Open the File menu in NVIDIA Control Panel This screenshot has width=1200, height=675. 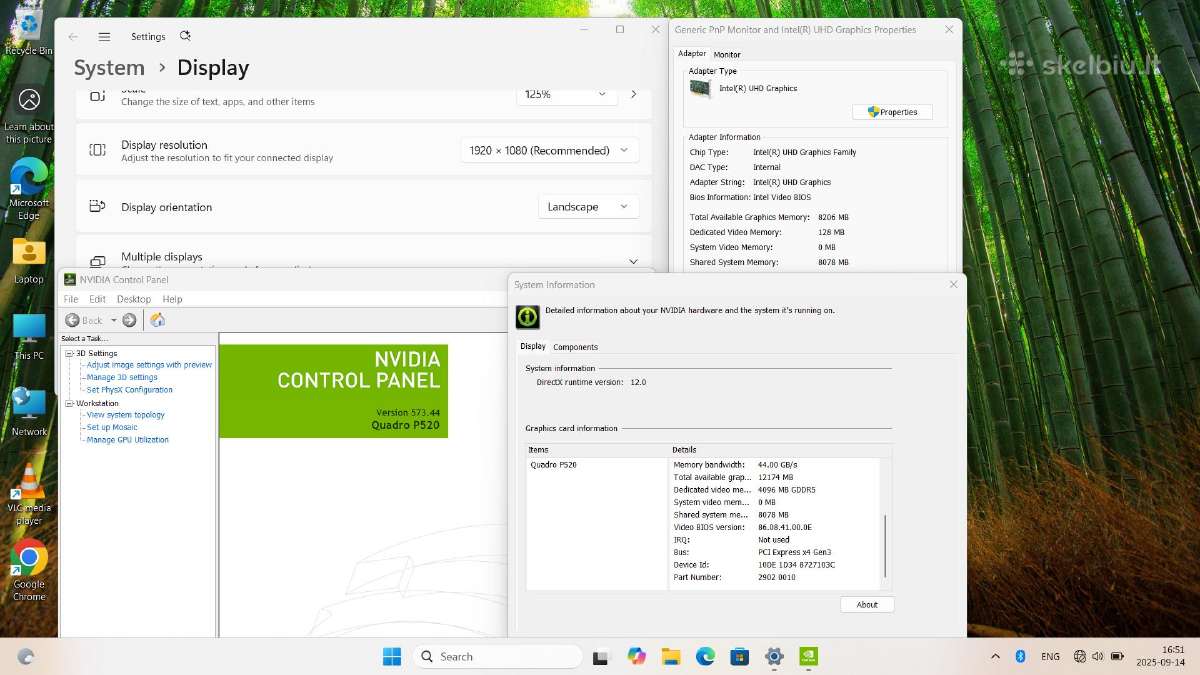click(x=71, y=299)
